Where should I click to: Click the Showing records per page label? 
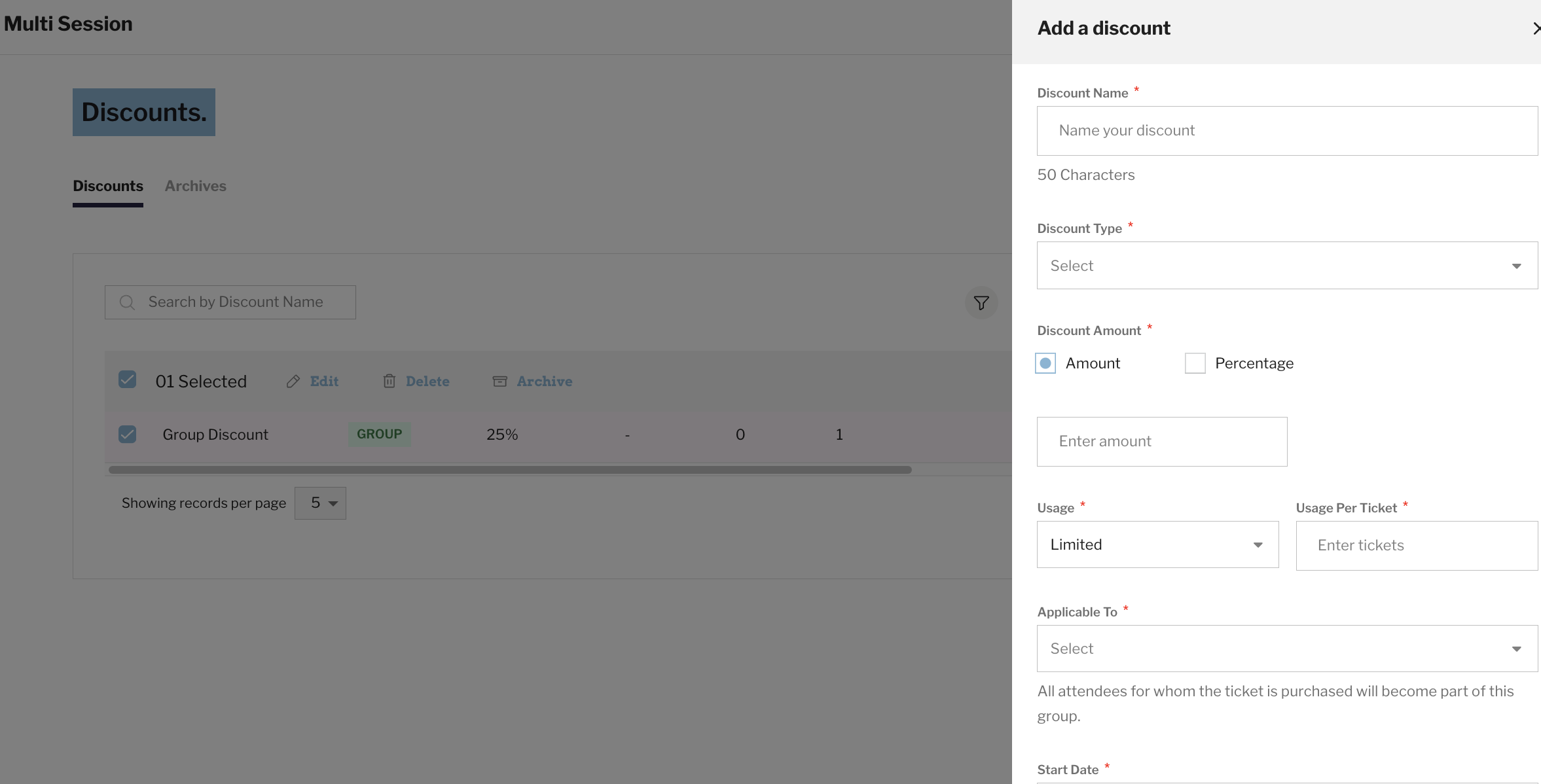(204, 503)
